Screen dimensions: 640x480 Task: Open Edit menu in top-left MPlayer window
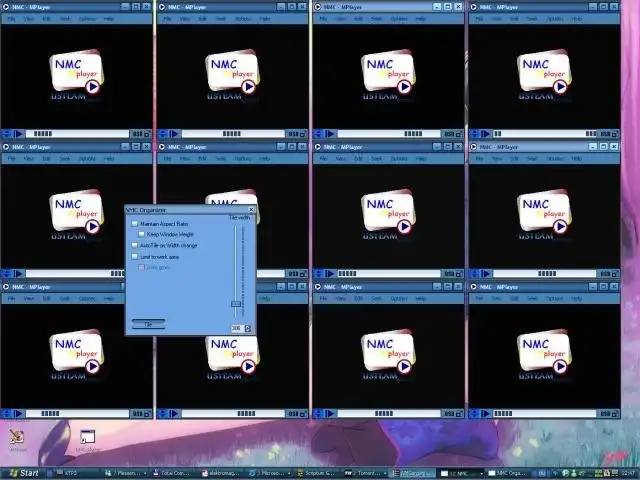point(47,19)
